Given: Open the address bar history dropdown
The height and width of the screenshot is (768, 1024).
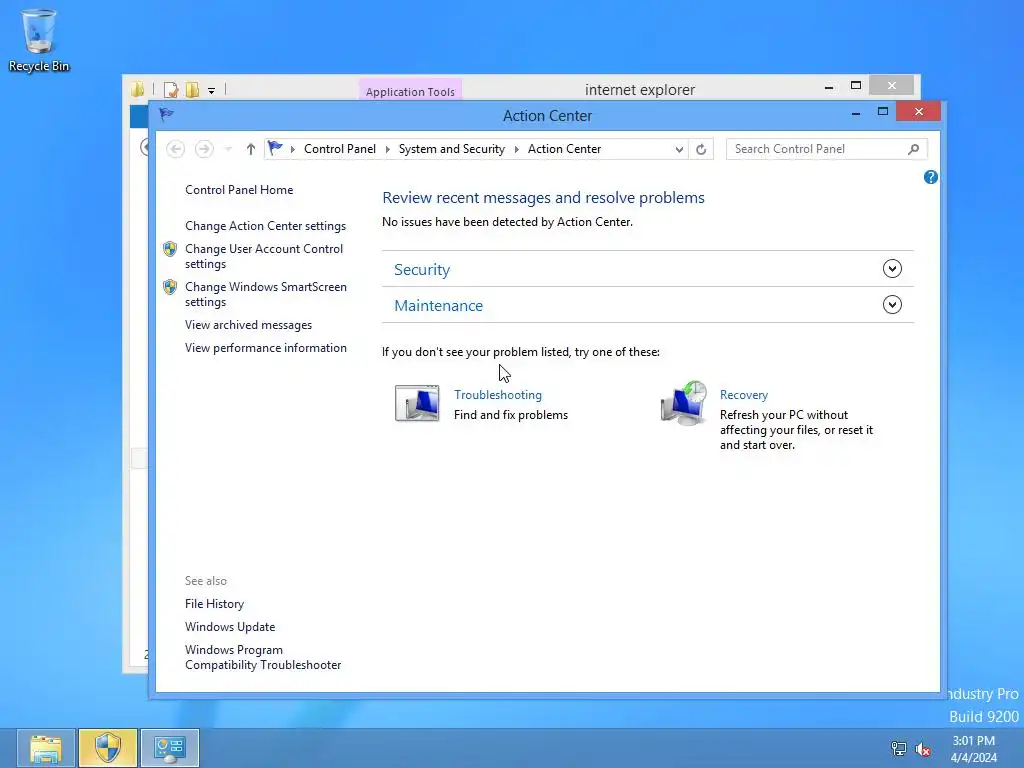Looking at the screenshot, I should click(x=679, y=150).
